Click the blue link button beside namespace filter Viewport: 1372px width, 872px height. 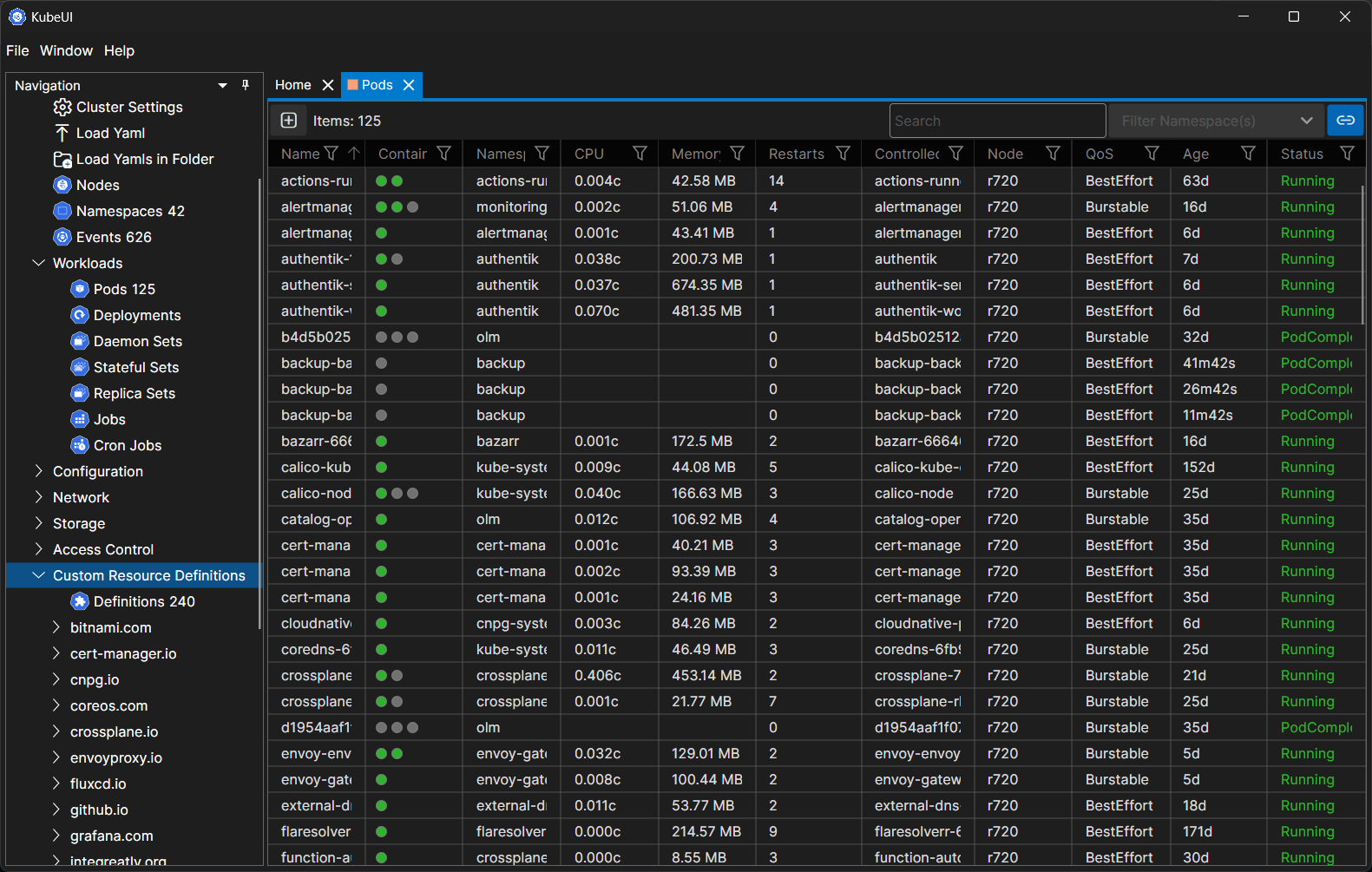1345,121
